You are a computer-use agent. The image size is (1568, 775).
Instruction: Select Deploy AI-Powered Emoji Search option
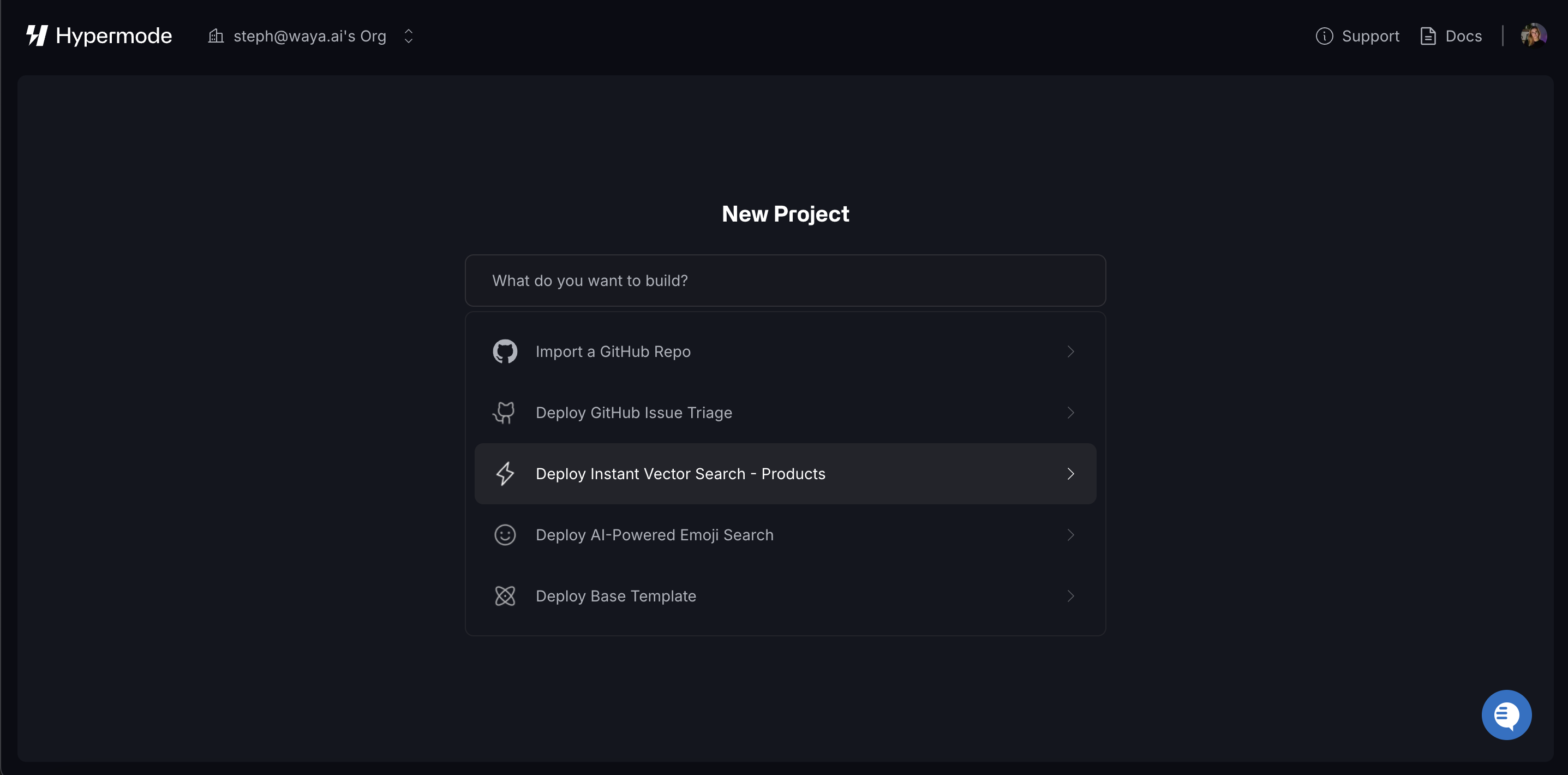tap(785, 534)
